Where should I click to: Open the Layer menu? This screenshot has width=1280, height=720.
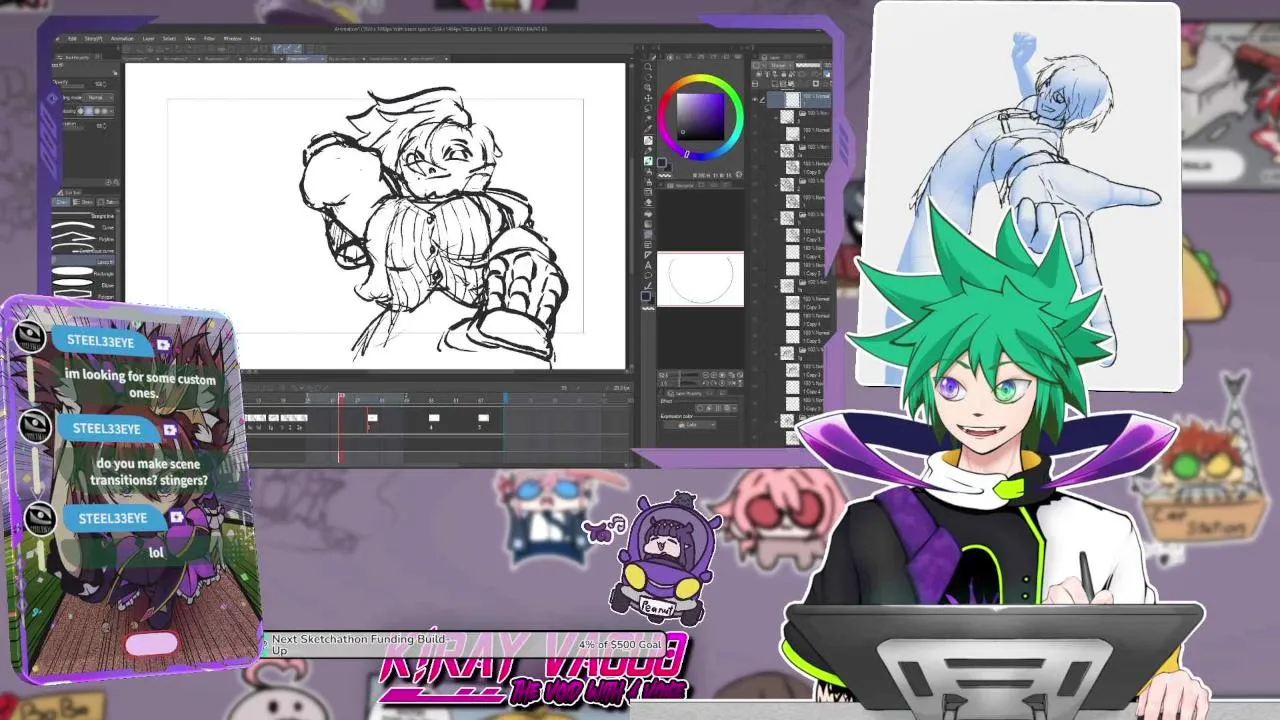click(x=148, y=38)
